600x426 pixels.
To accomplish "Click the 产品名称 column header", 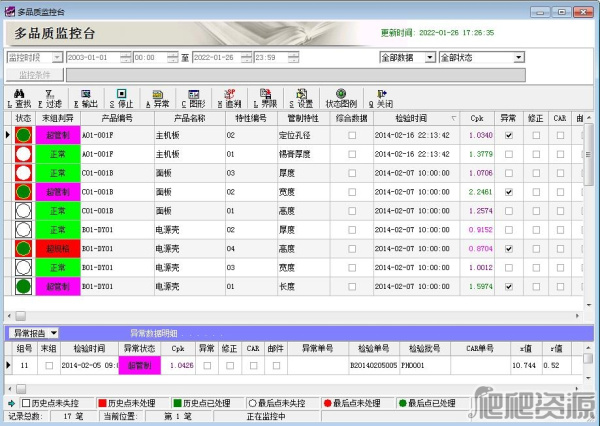I will pyautogui.click(x=190, y=118).
